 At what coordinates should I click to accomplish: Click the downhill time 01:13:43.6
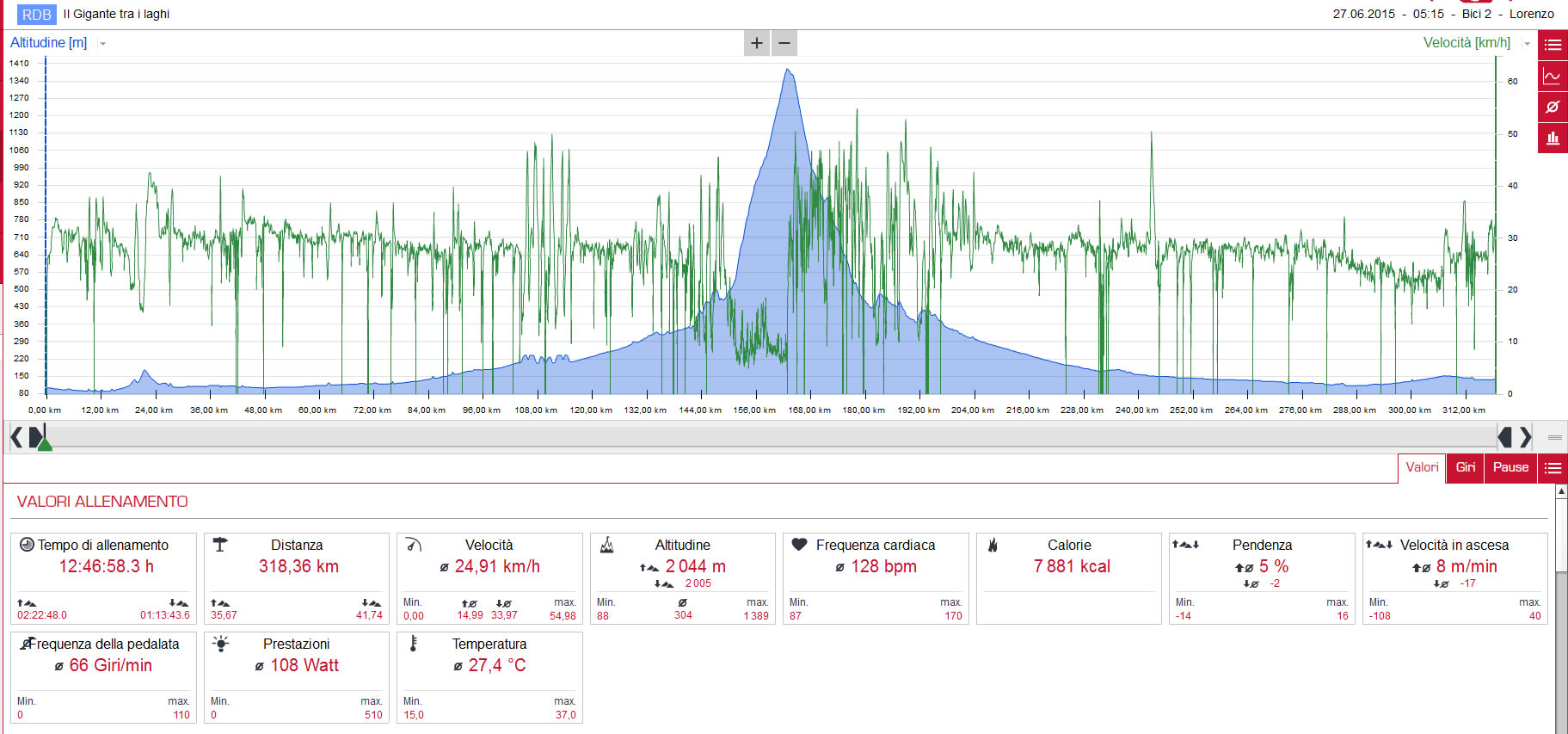(165, 615)
